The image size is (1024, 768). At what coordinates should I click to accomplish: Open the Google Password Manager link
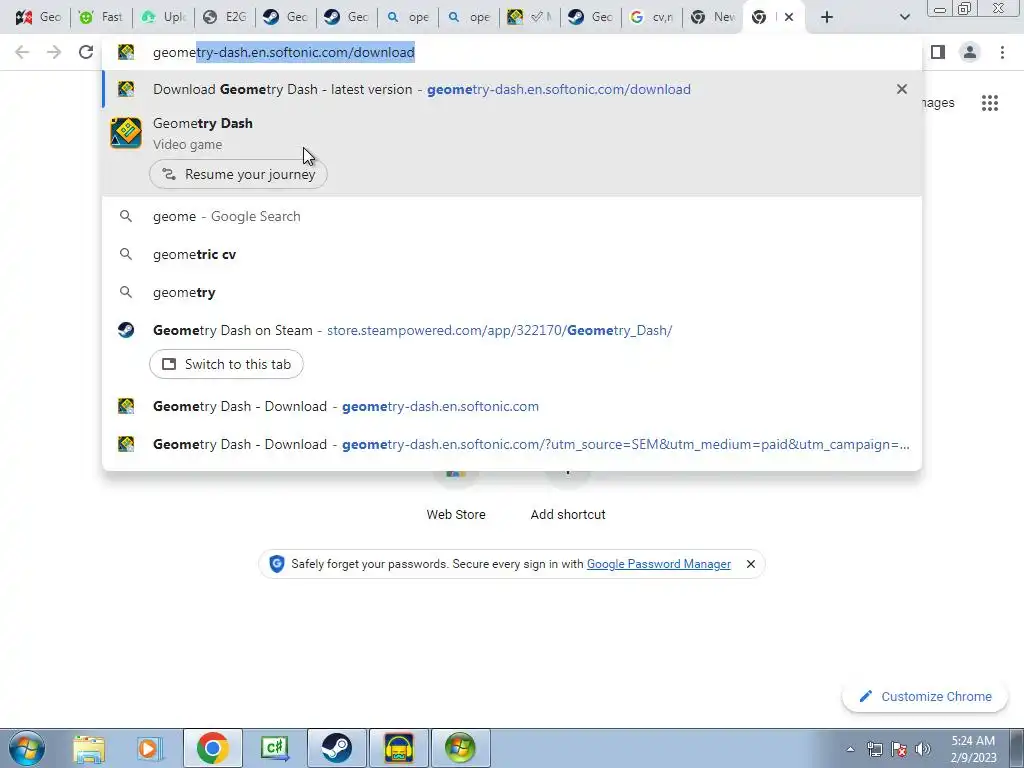658,564
